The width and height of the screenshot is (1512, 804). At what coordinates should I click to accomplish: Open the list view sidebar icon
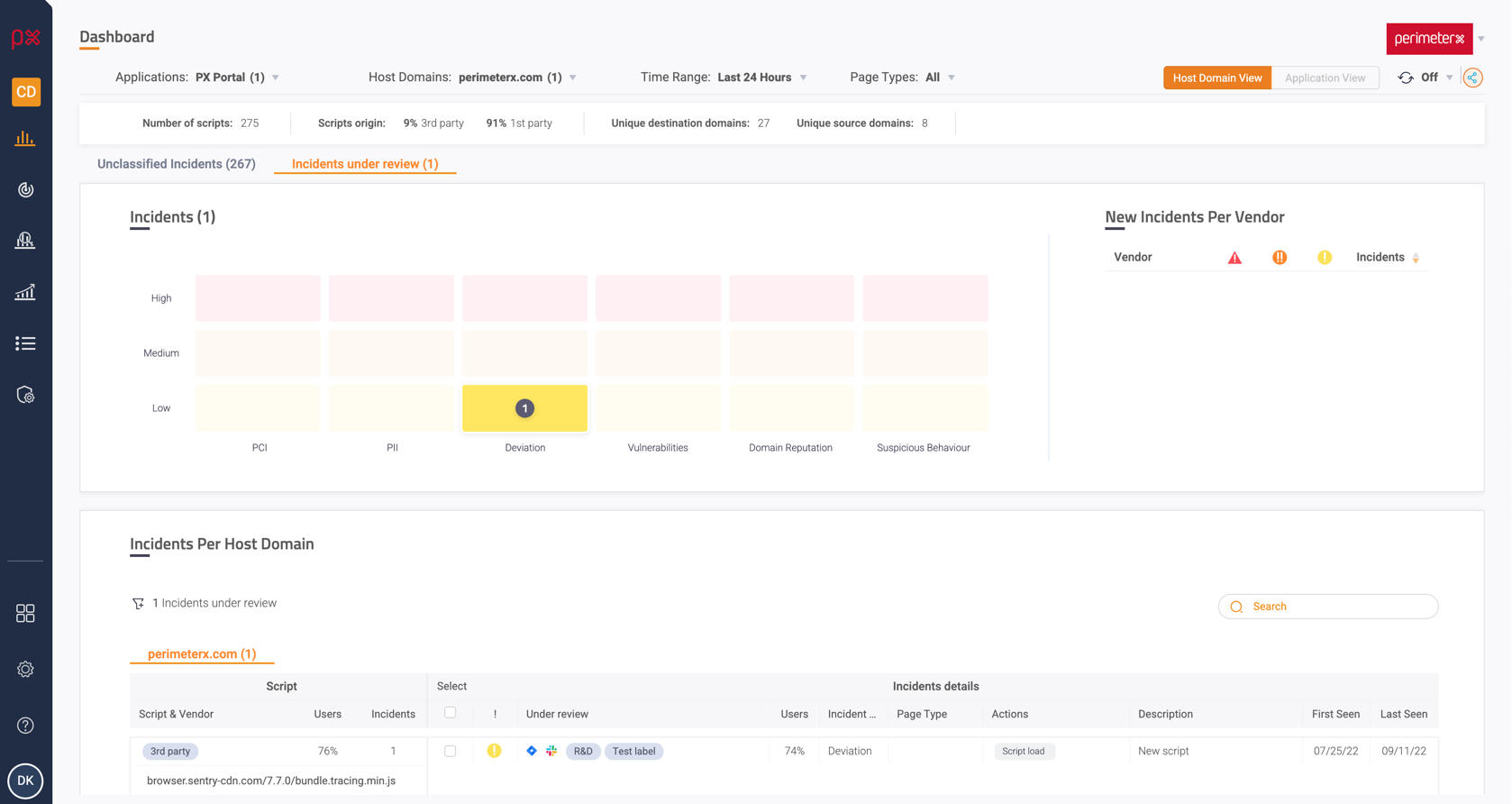(x=25, y=343)
